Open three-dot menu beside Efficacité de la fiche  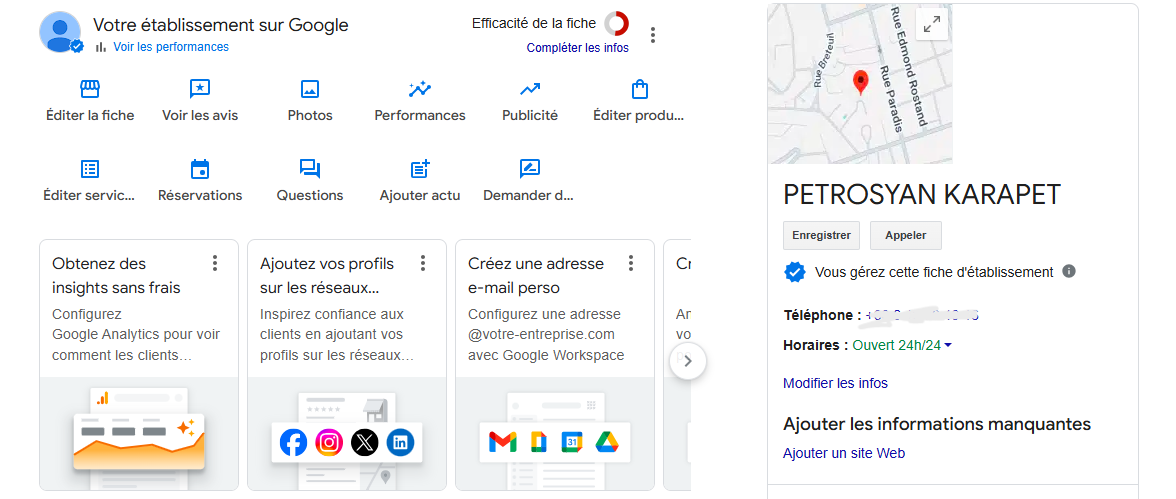click(x=654, y=35)
